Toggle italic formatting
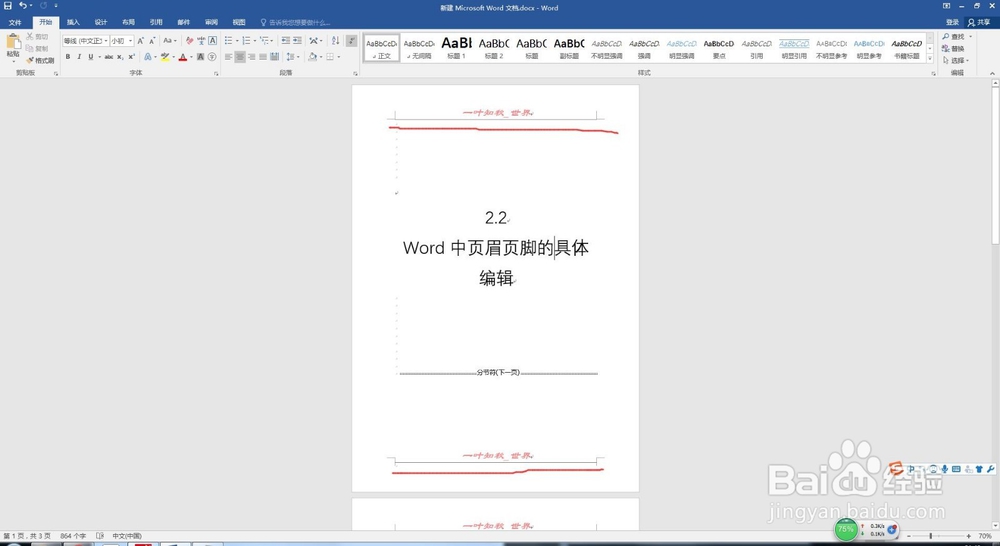 tap(79, 57)
